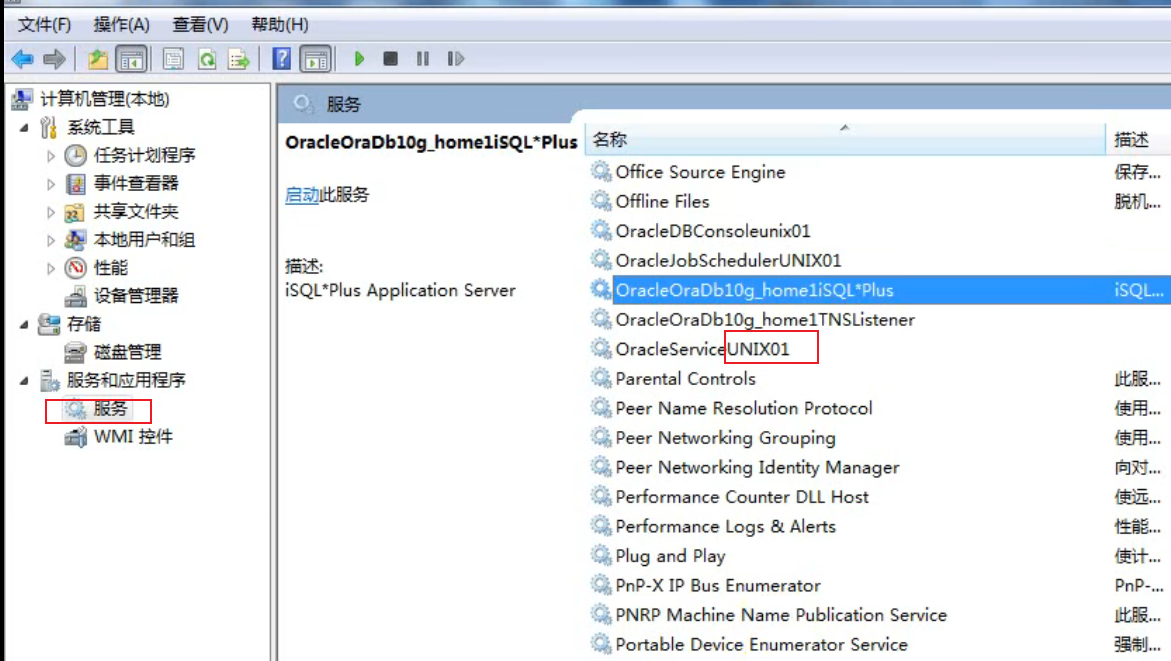Expand the 事件查看器 node arrow

point(51,184)
